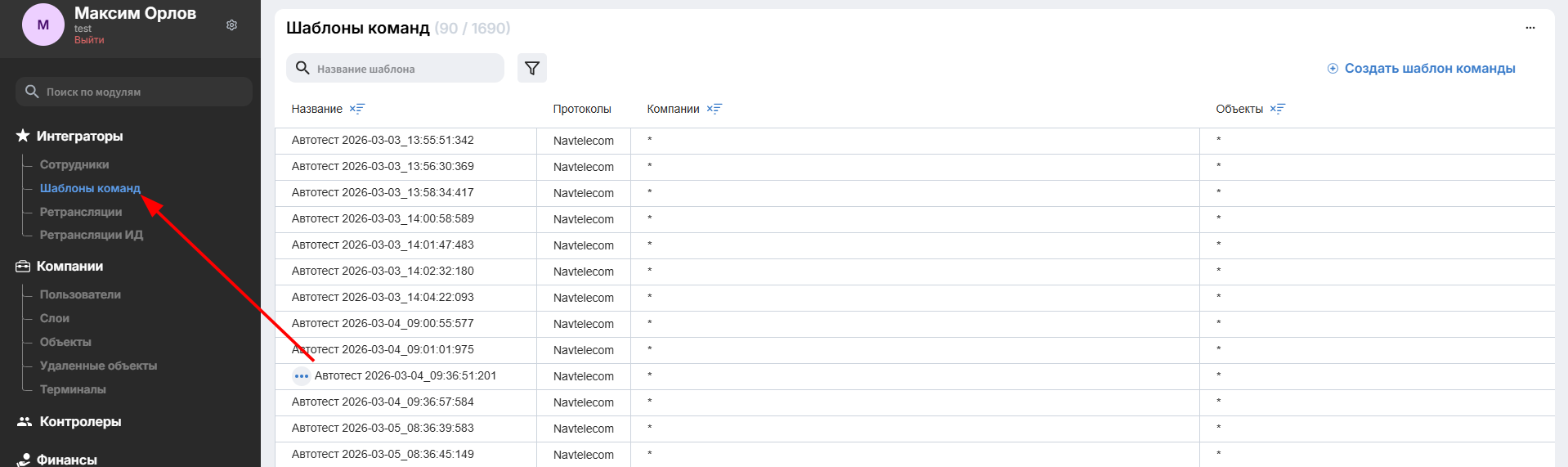Open Сотрудники in the sidebar
The image size is (1568, 467).
(74, 164)
